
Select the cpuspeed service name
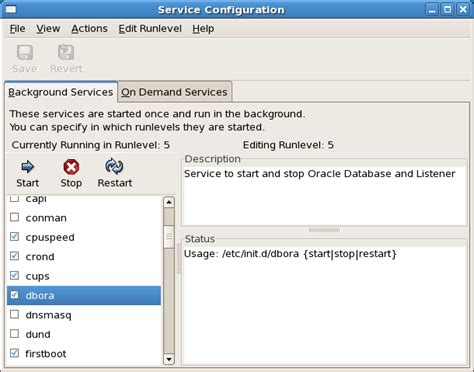click(x=50, y=237)
